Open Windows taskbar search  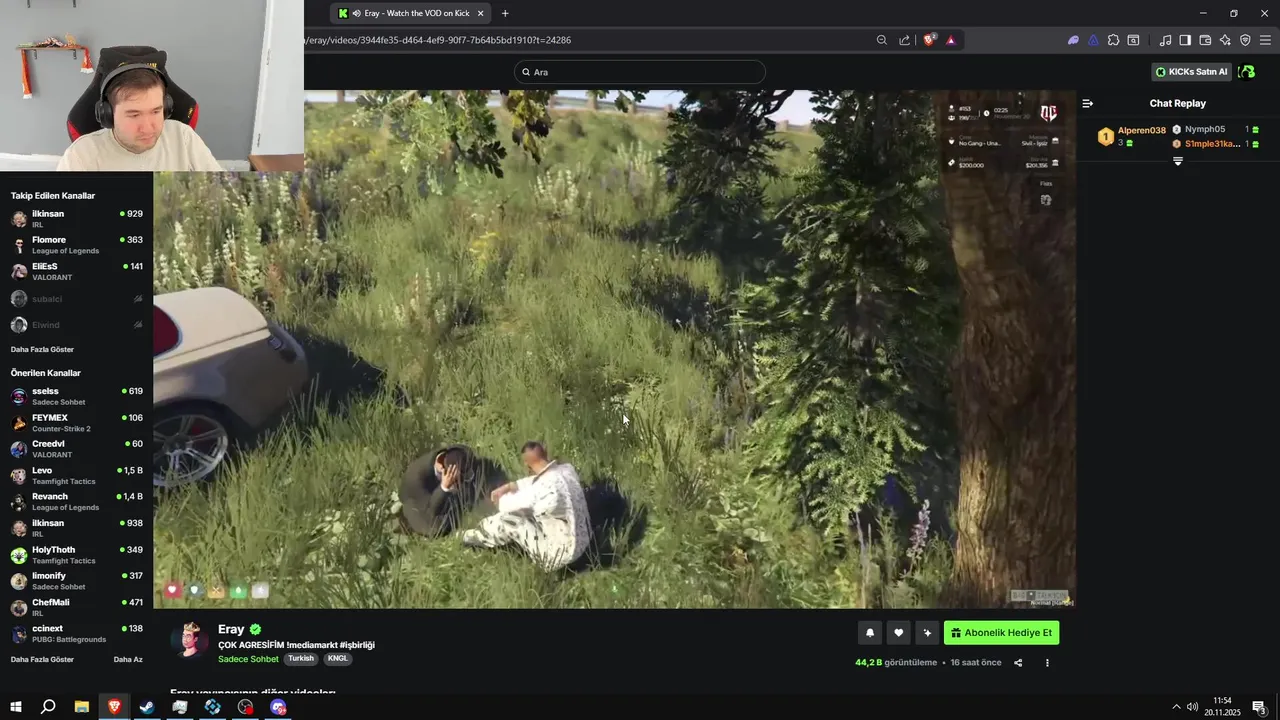[48, 707]
